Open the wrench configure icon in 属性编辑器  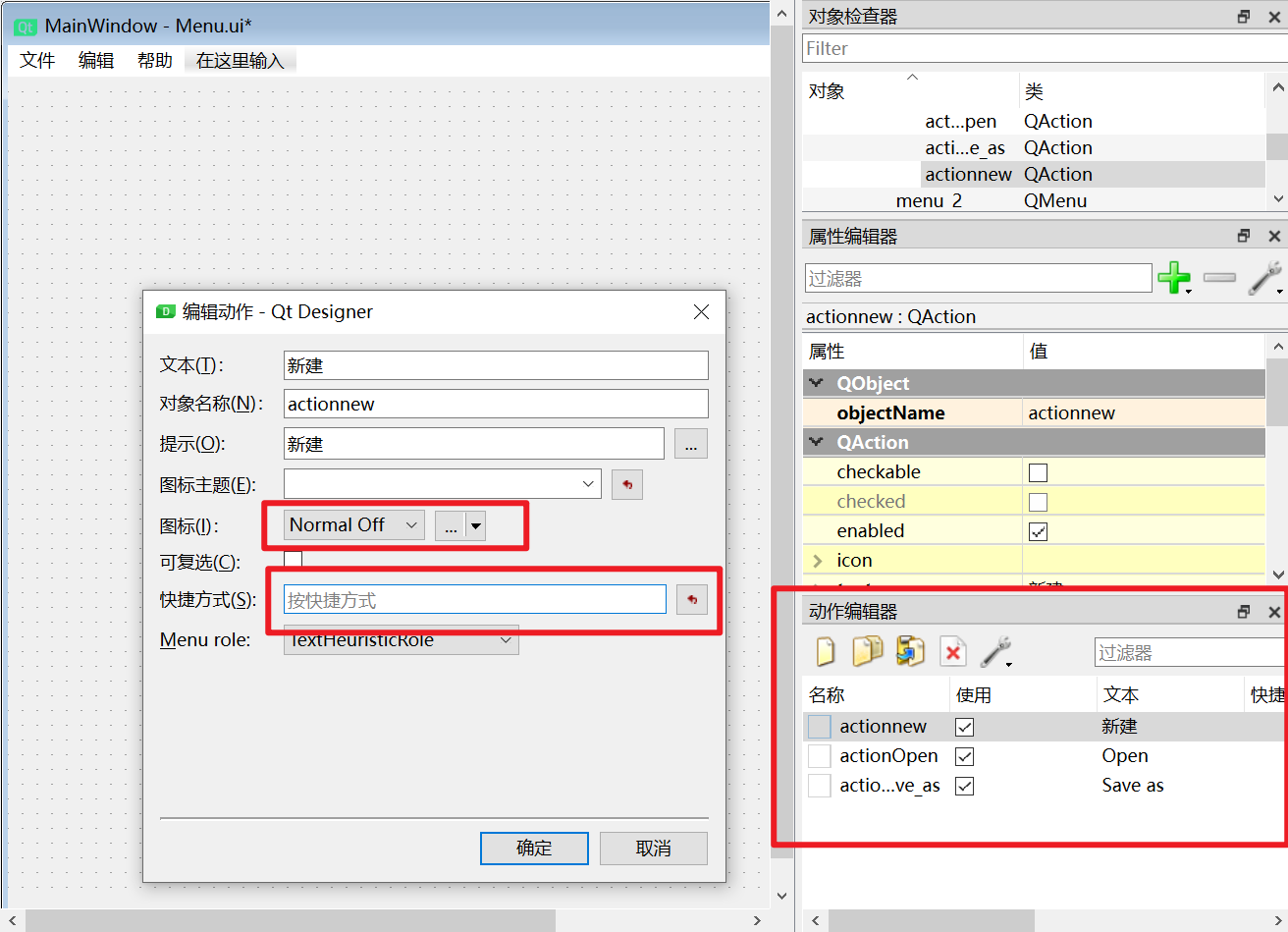click(x=1265, y=278)
